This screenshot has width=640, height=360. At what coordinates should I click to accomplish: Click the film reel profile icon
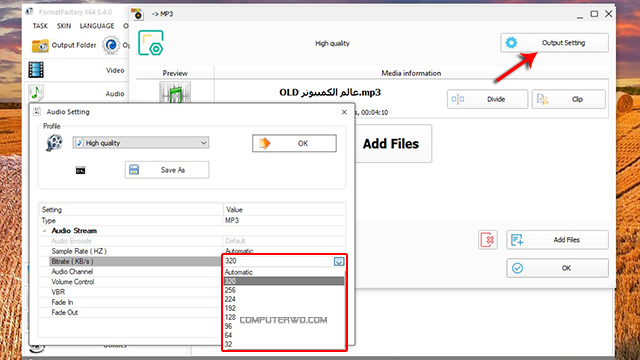pyautogui.click(x=54, y=143)
